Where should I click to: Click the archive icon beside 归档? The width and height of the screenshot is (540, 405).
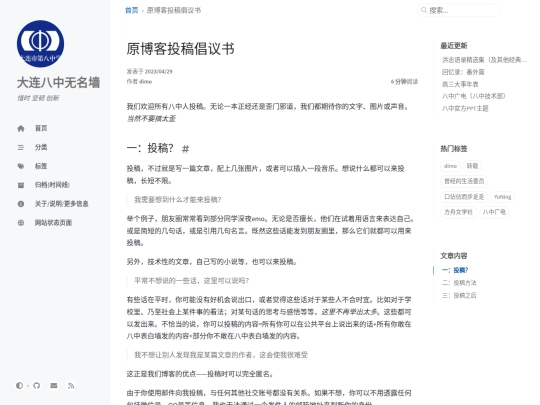point(21,185)
